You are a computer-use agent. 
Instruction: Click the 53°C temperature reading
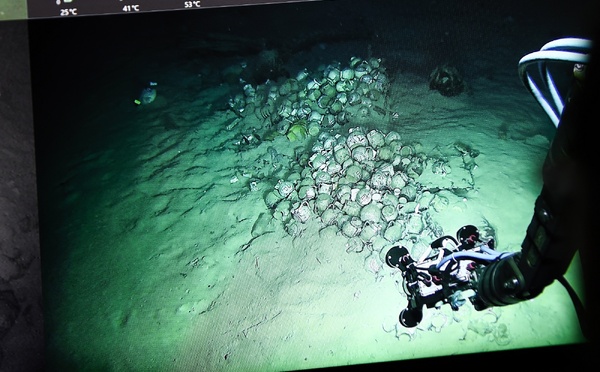[x=192, y=4]
